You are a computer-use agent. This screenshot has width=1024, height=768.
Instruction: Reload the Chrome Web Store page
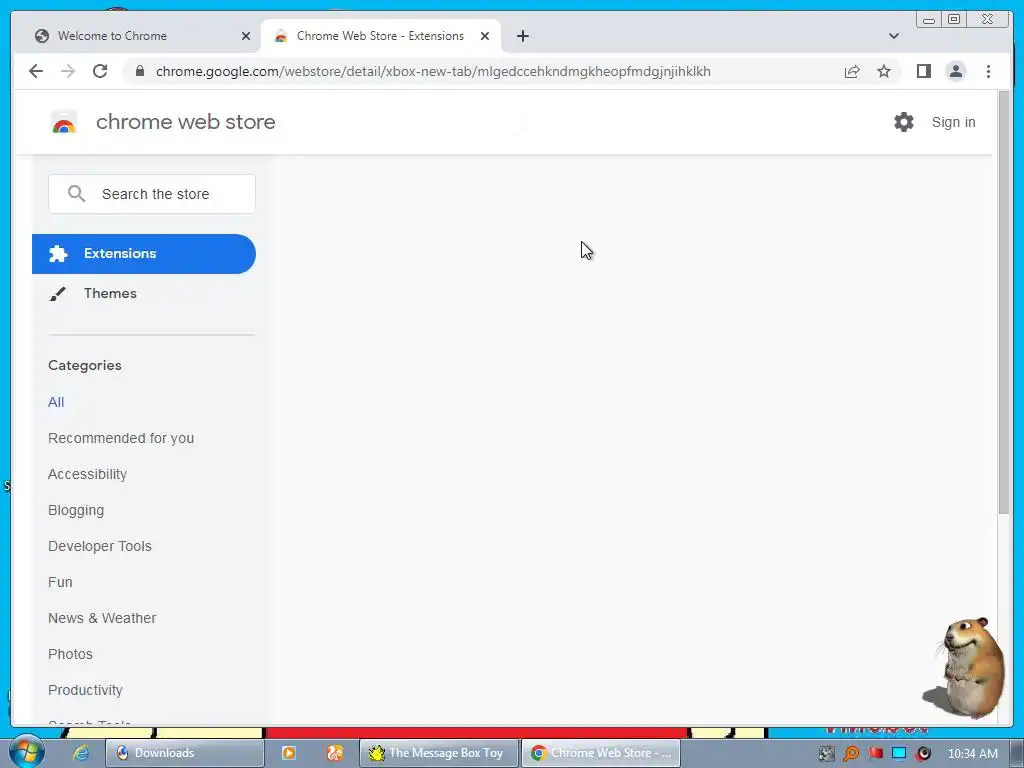click(x=100, y=71)
